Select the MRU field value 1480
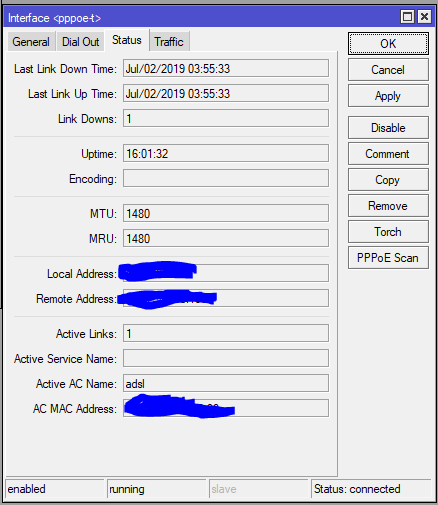 pyautogui.click(x=226, y=238)
